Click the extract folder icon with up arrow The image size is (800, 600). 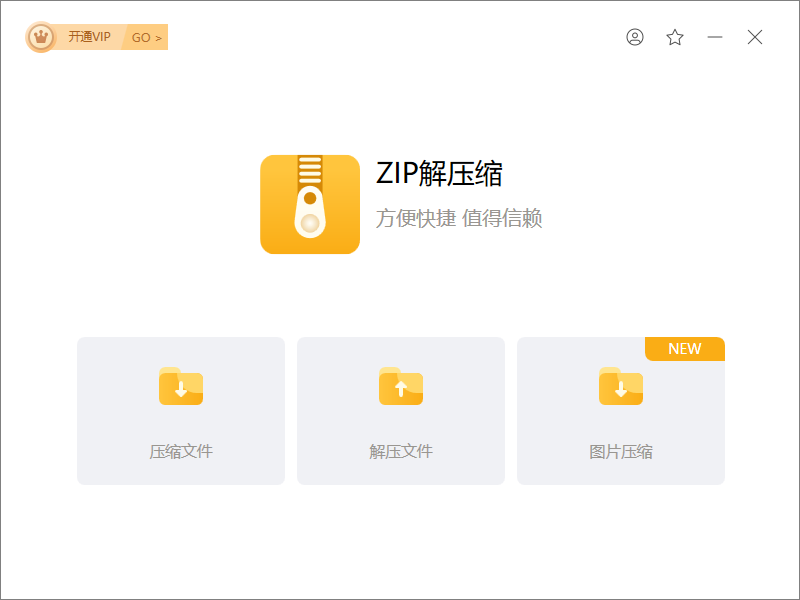click(x=401, y=386)
